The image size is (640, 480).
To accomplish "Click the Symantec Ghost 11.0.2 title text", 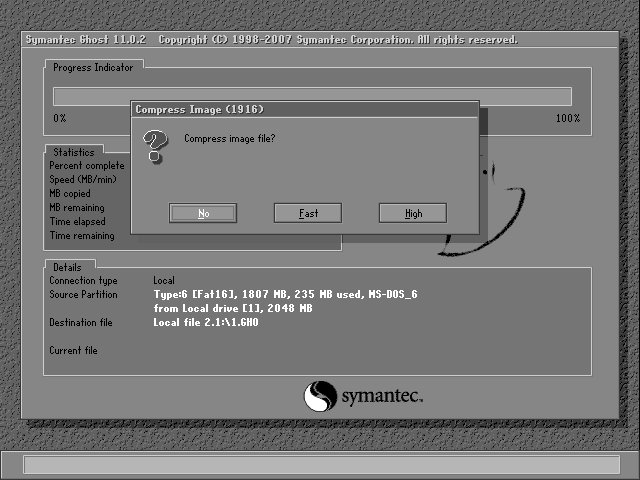I will 86,40.
